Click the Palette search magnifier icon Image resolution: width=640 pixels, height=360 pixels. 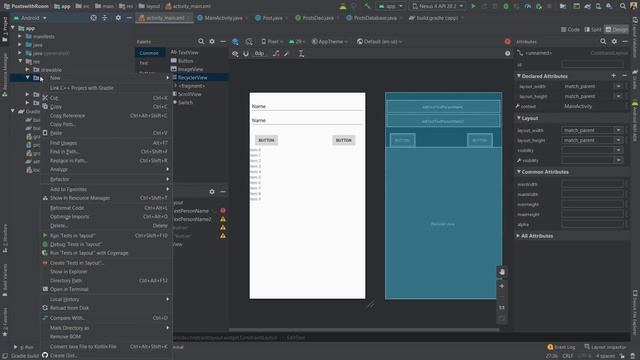point(201,41)
